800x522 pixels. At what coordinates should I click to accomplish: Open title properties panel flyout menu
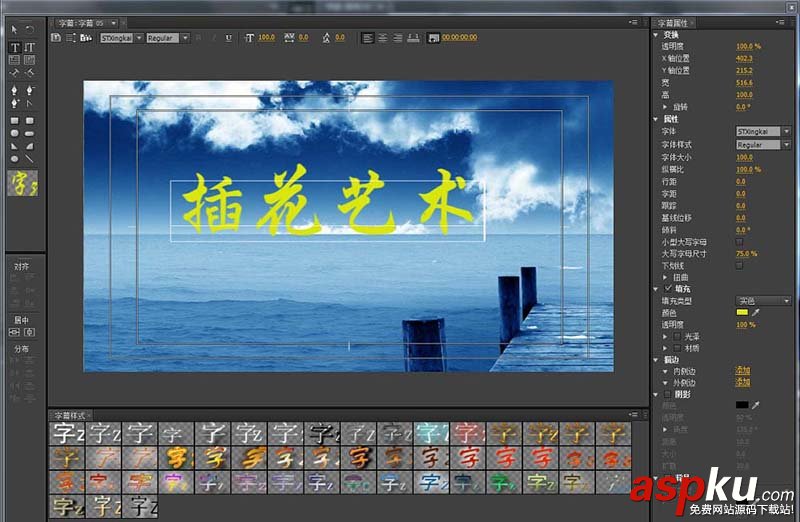point(780,22)
